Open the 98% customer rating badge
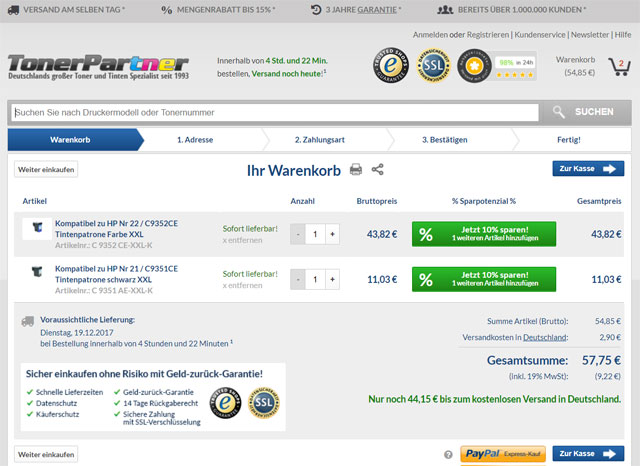Viewport: 640px width, 466px height. pyautogui.click(x=497, y=66)
